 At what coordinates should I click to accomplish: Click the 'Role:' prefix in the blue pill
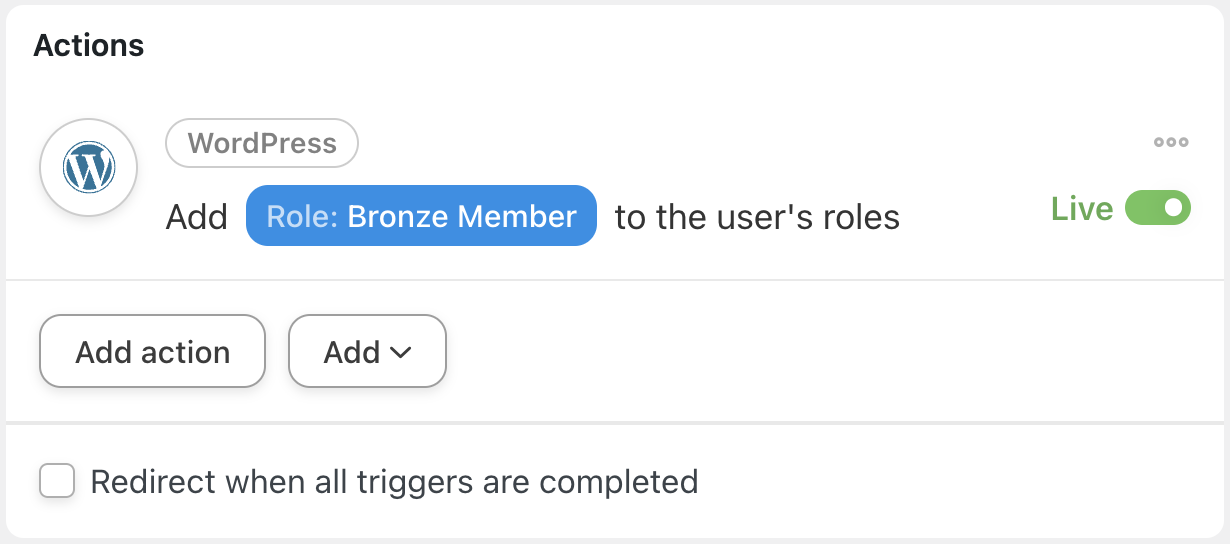(302, 216)
